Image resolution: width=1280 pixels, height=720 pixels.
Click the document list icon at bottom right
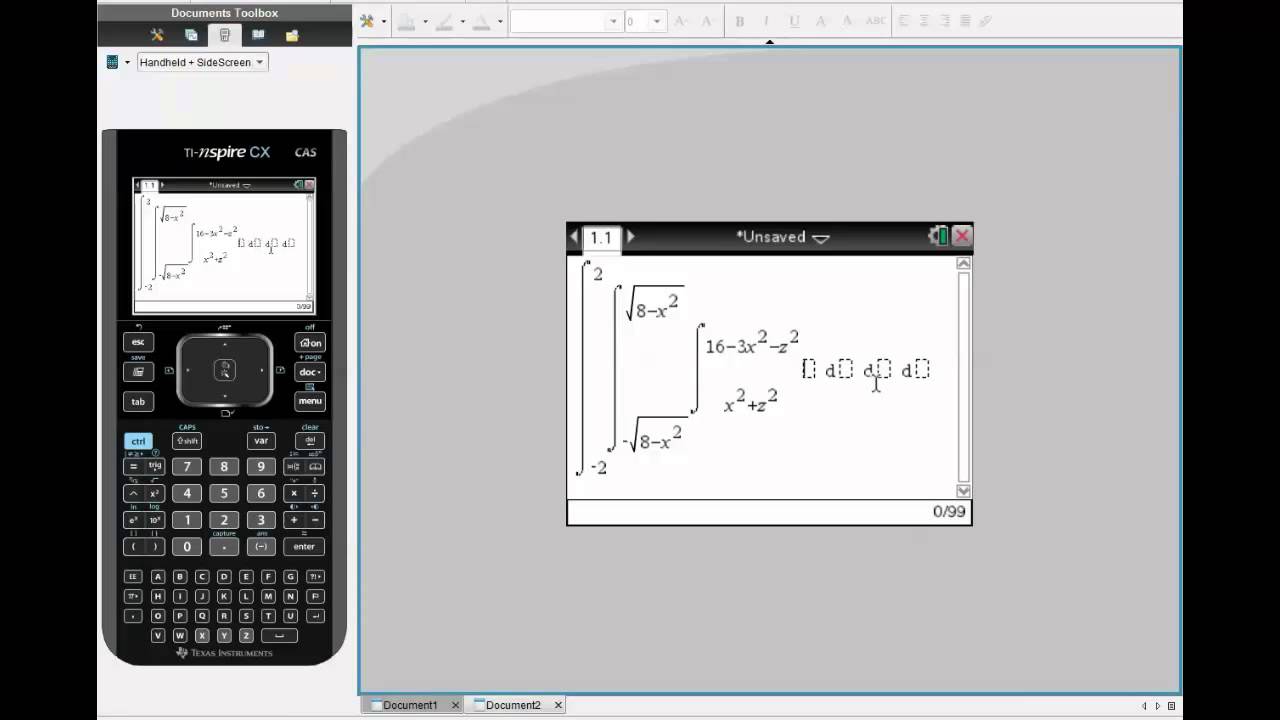click(x=1171, y=706)
